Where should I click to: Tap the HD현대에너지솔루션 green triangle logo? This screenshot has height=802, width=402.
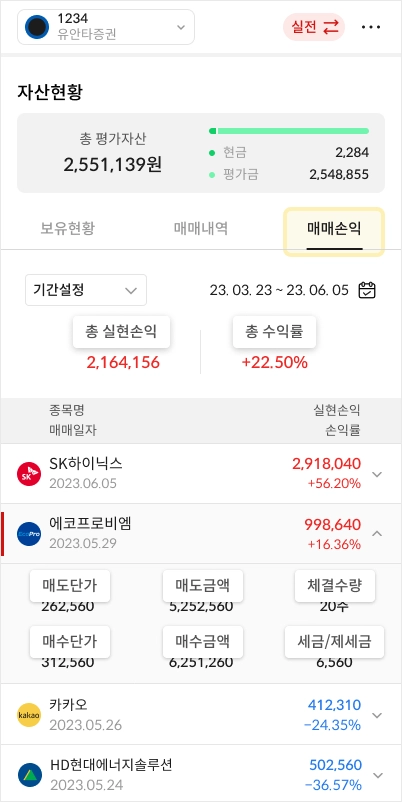(x=29, y=775)
